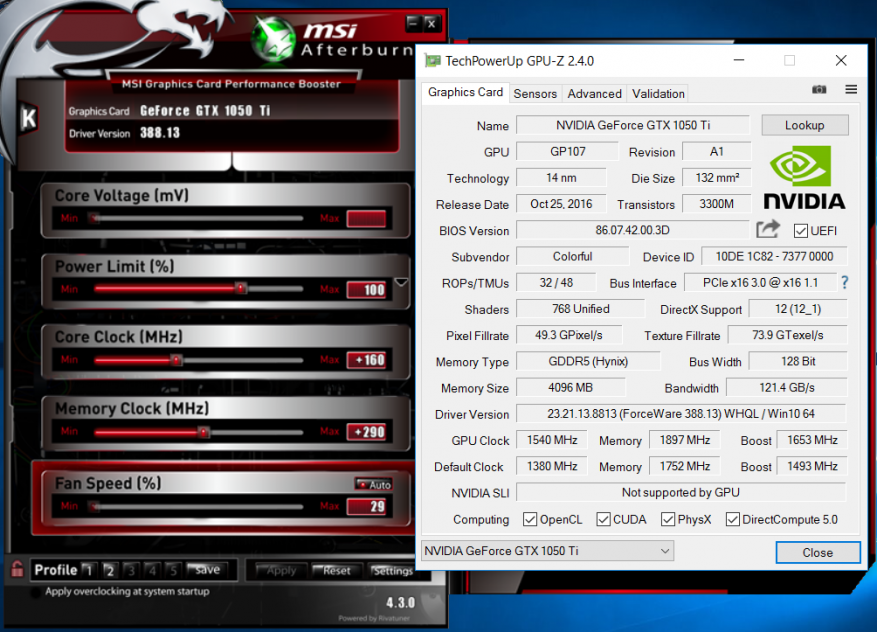Click the Memory Clock value box +290
The height and width of the screenshot is (632, 877).
pos(366,432)
